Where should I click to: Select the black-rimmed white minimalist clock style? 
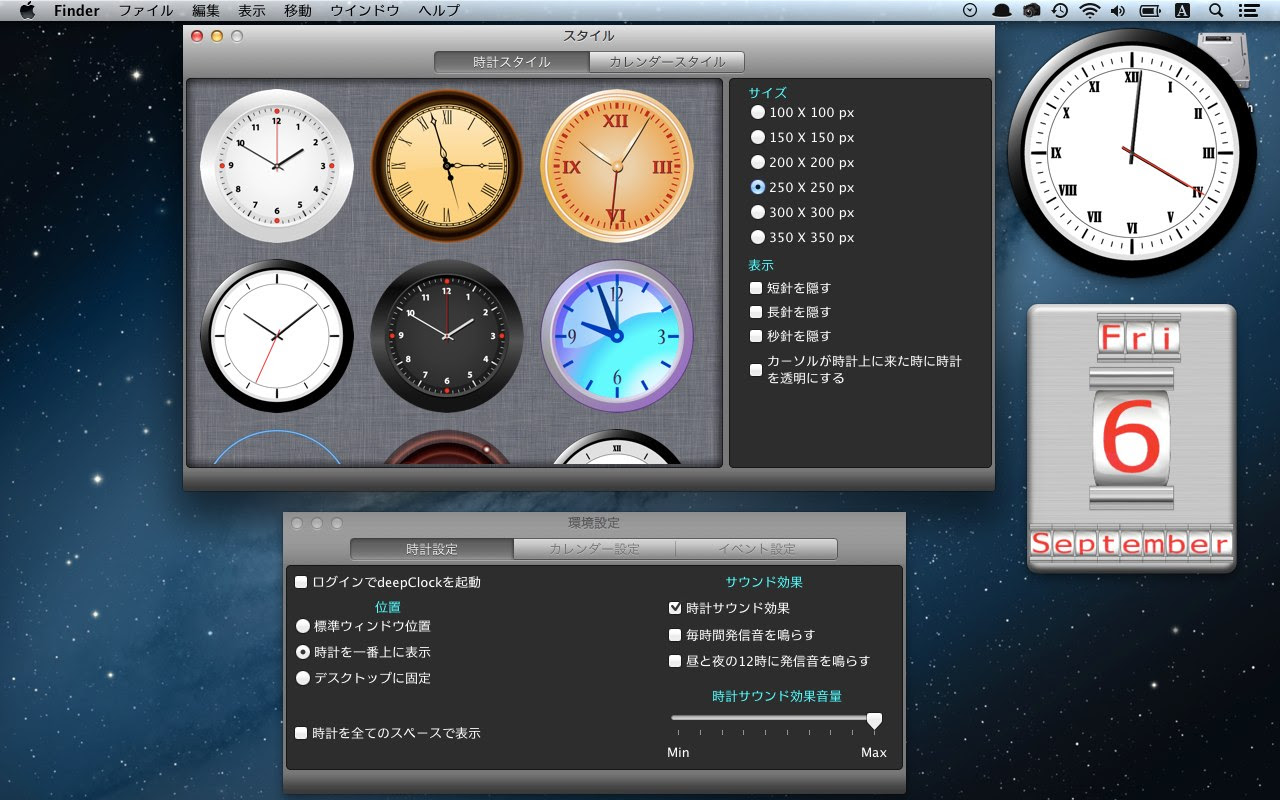click(x=276, y=336)
